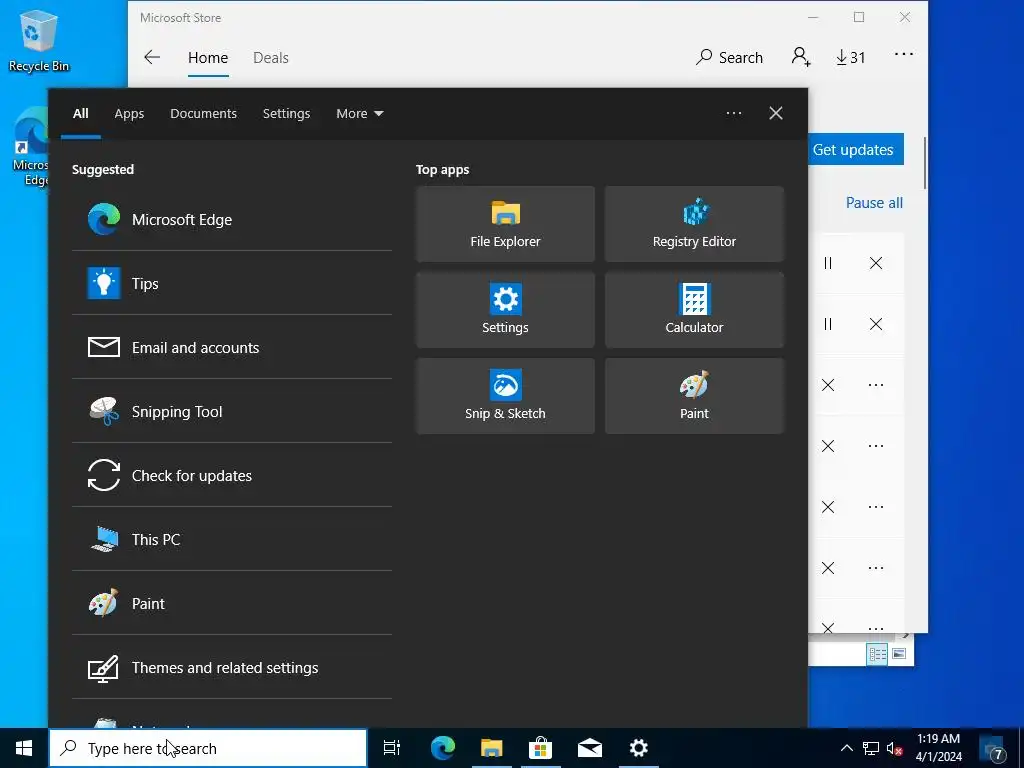Screen dimensions: 1024x768
Task: Click Pause all link in Store
Action: (874, 203)
